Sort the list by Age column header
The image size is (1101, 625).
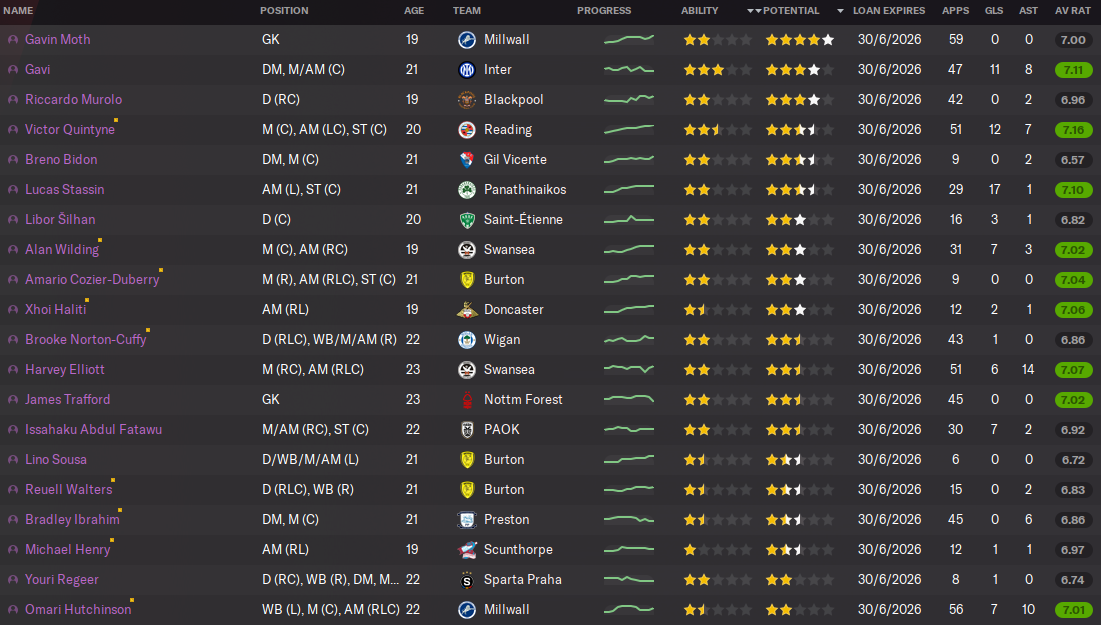(414, 11)
